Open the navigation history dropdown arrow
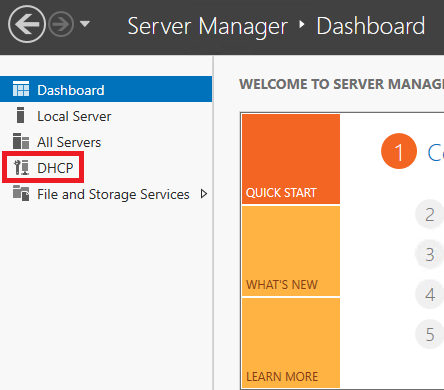The height and width of the screenshot is (390, 444). [x=85, y=24]
